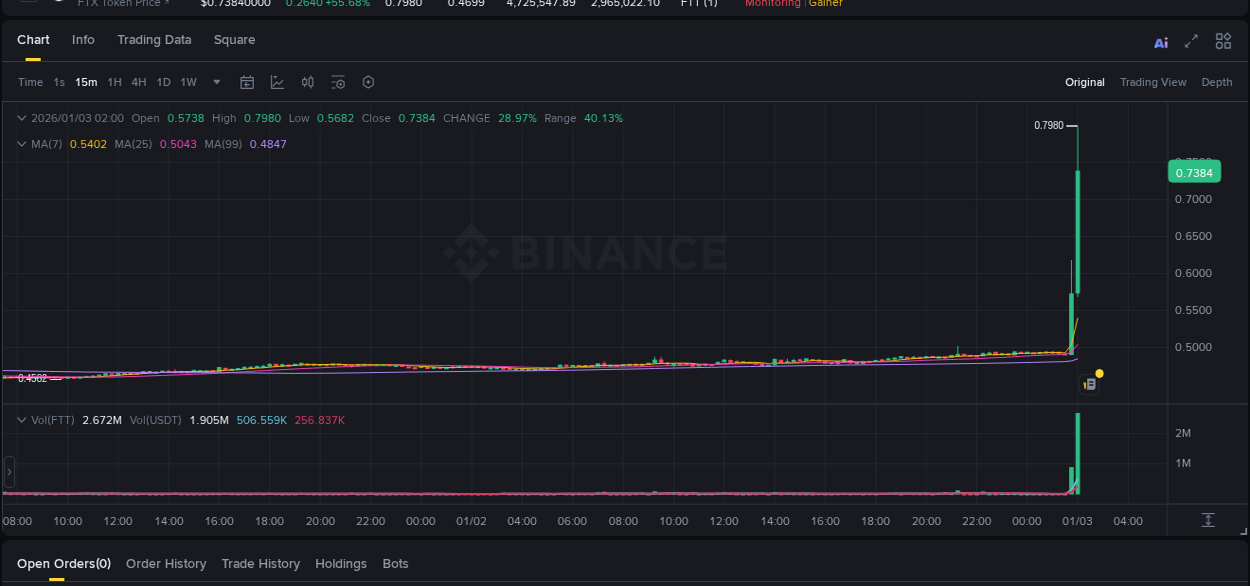Expand the chart to fullscreen
The image size is (1250, 586).
(x=1192, y=41)
